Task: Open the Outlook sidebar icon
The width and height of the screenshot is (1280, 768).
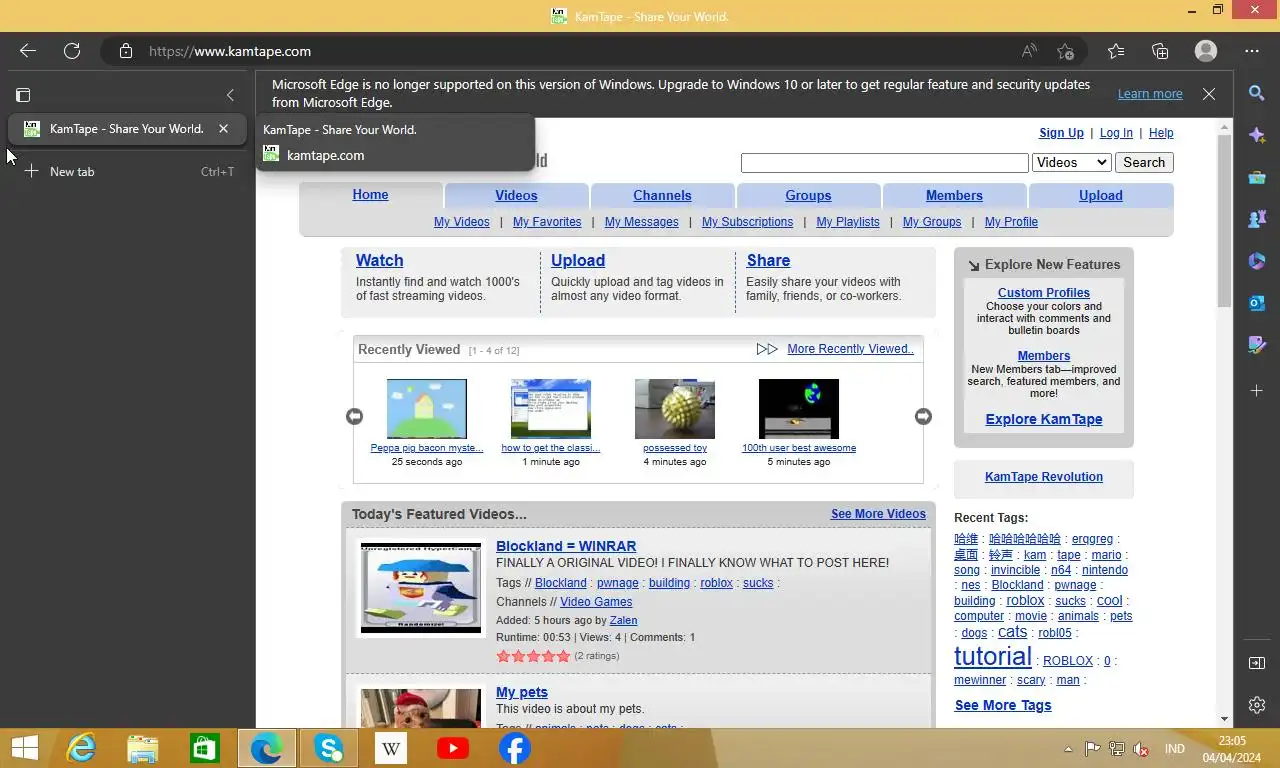Action: click(1257, 303)
